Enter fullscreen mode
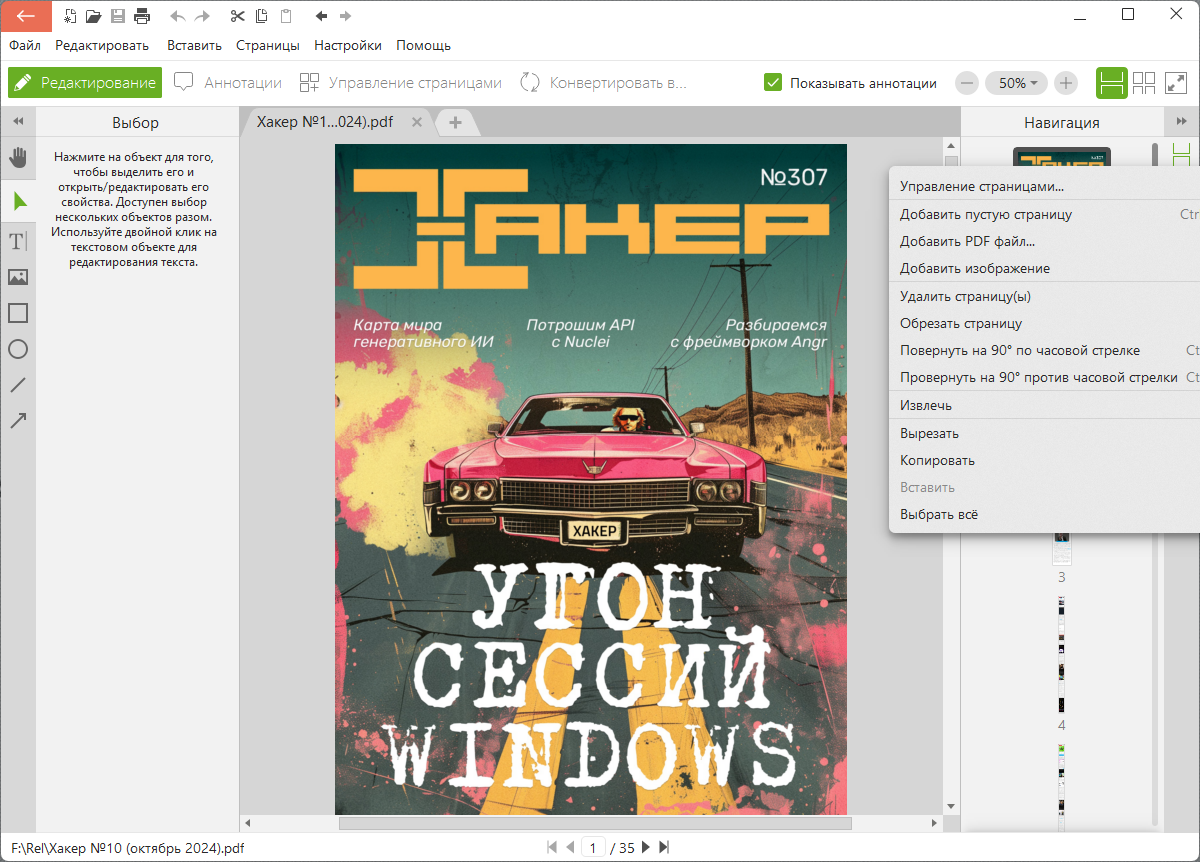Image resolution: width=1200 pixels, height=862 pixels. click(1175, 83)
